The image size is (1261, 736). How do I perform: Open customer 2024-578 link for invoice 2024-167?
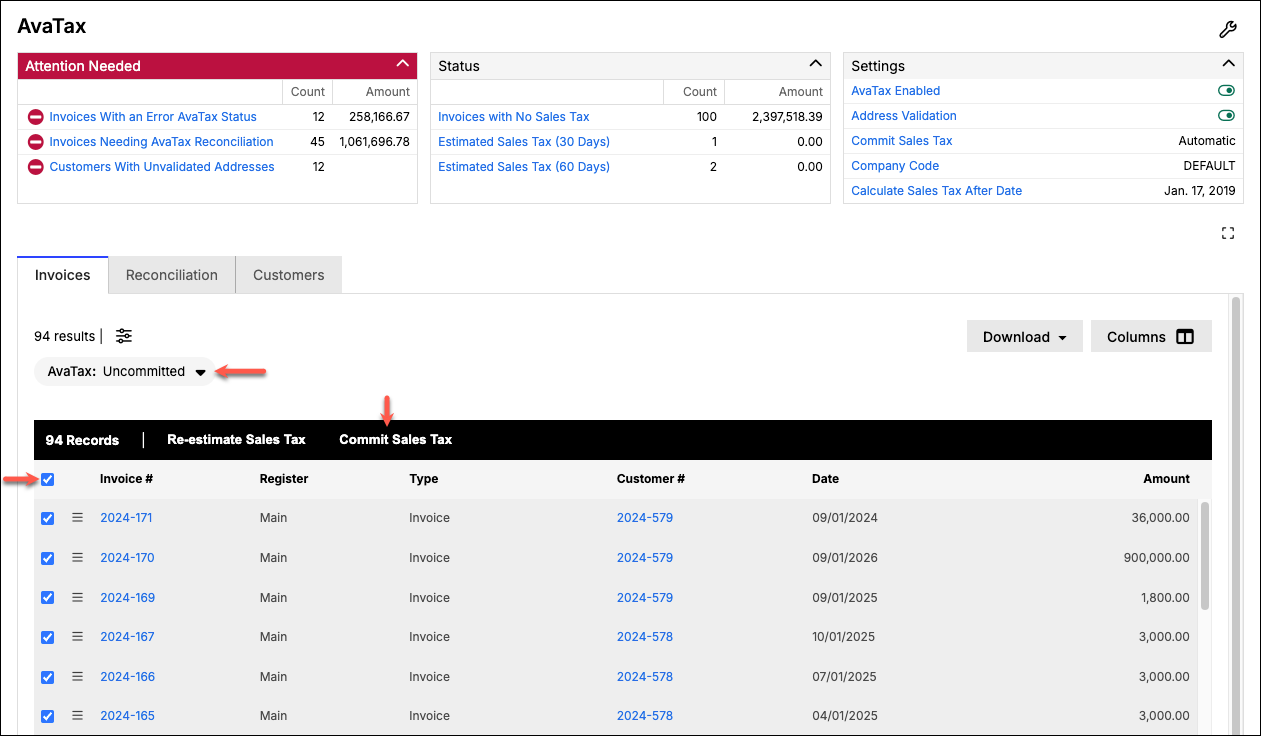[x=645, y=637]
